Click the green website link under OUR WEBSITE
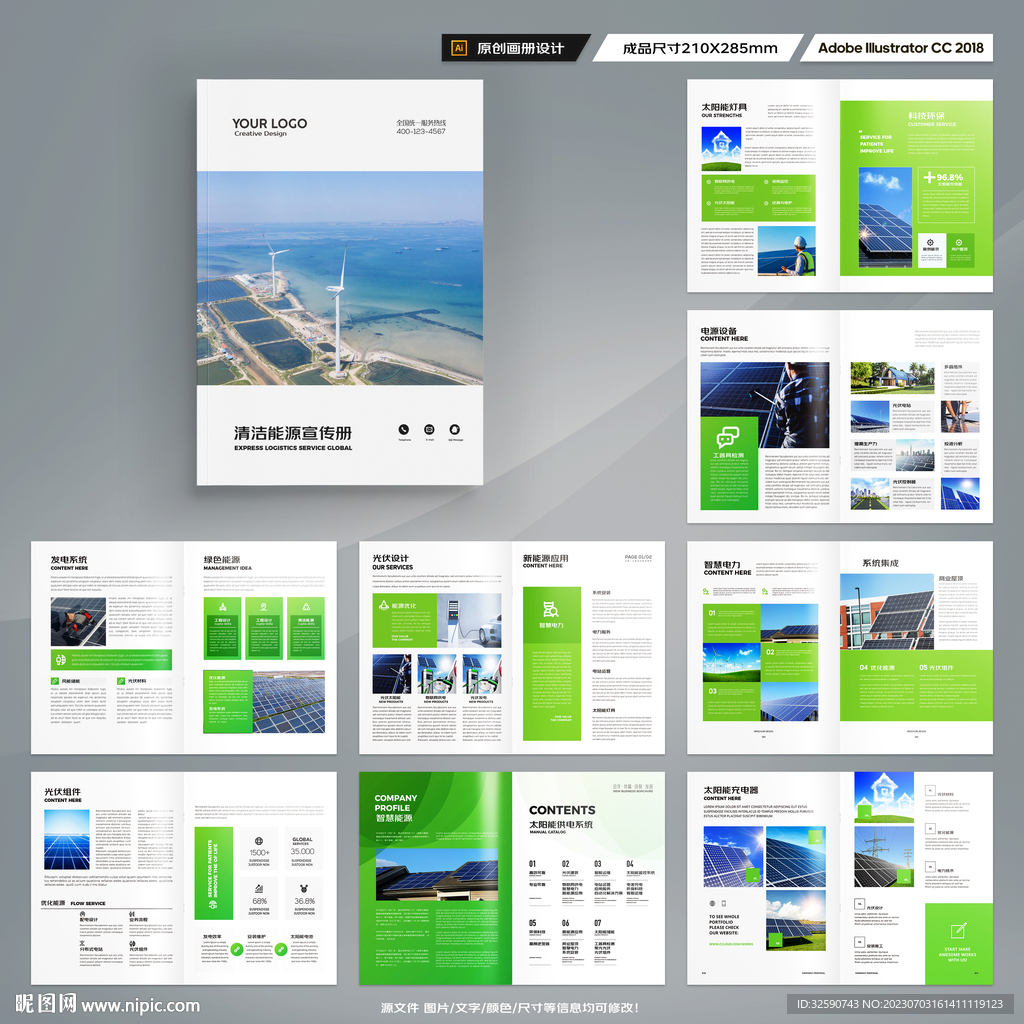This screenshot has width=1024, height=1024. click(731, 944)
